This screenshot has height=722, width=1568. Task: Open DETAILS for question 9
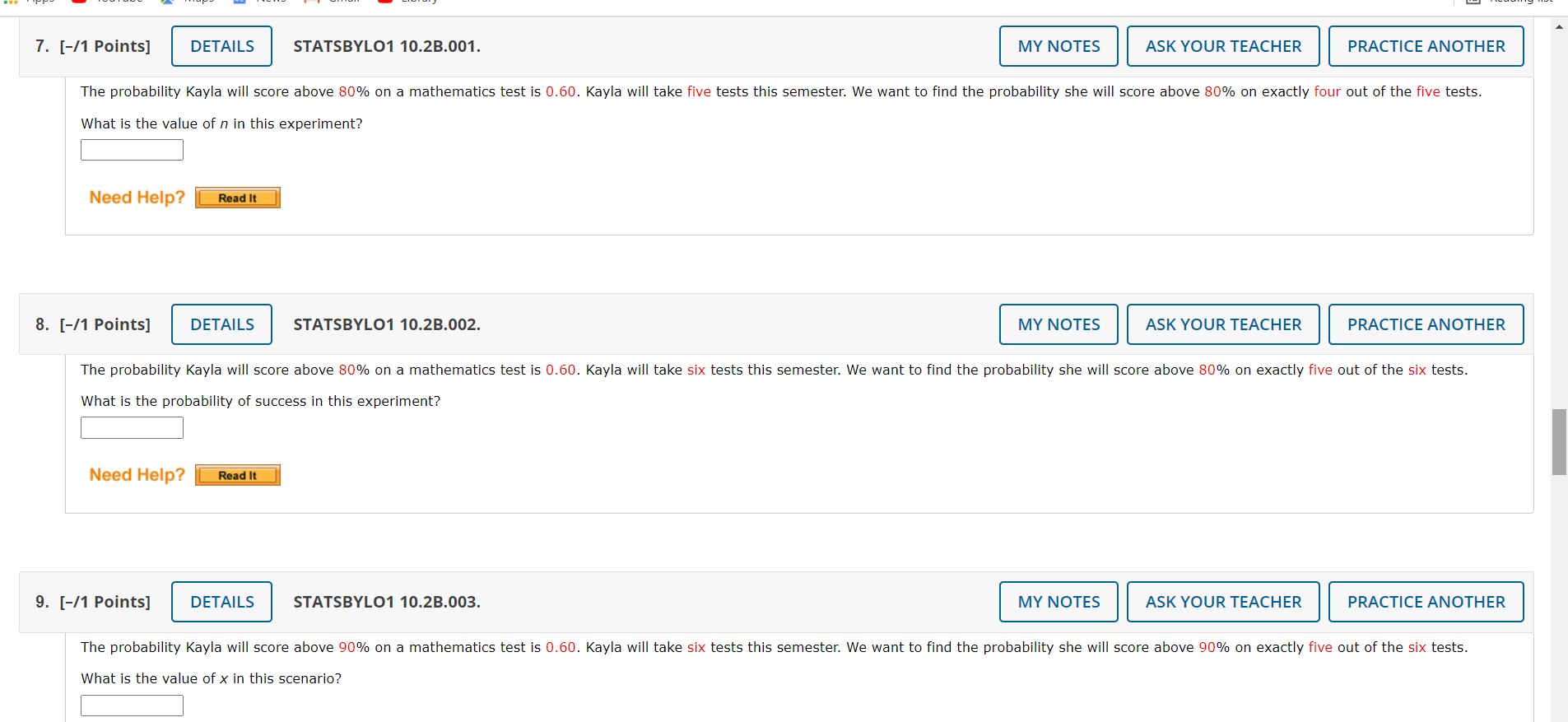coord(221,602)
